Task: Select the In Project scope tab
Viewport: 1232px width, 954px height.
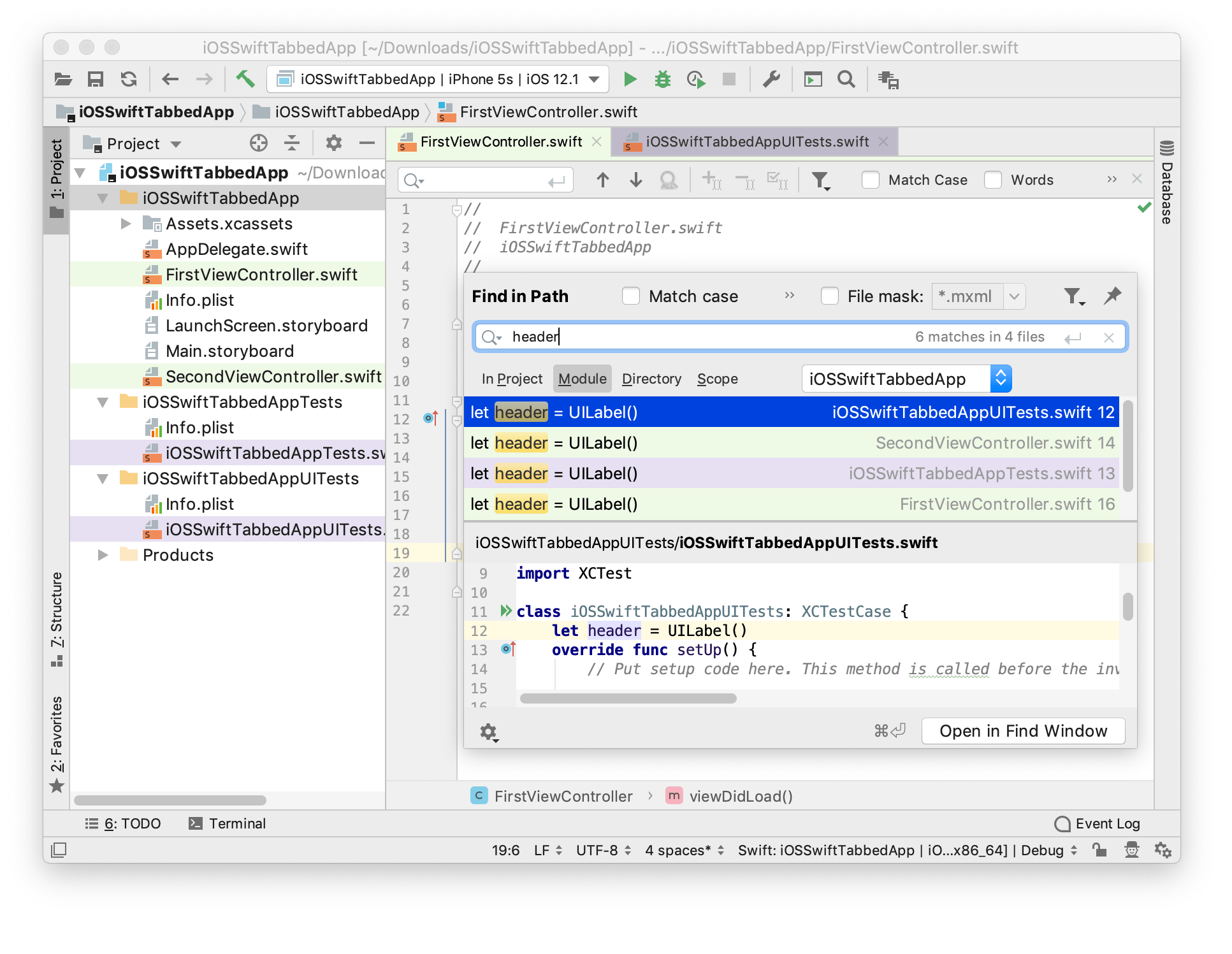Action: (x=512, y=379)
